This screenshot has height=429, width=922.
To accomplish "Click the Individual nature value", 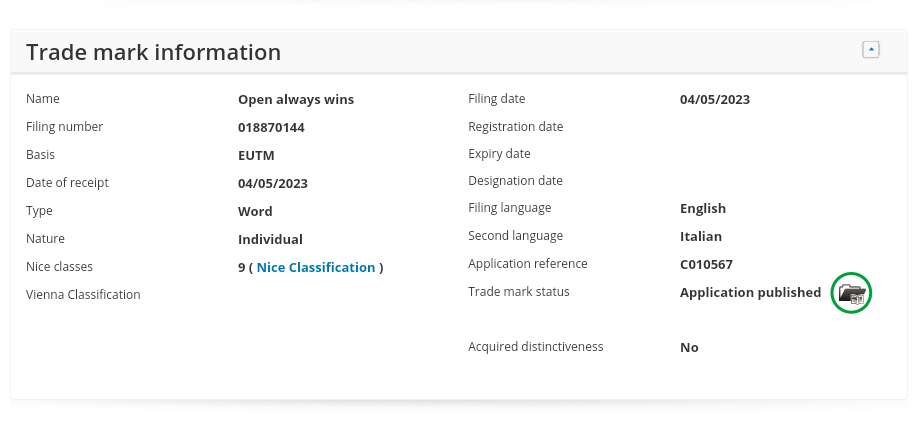I will (270, 240).
